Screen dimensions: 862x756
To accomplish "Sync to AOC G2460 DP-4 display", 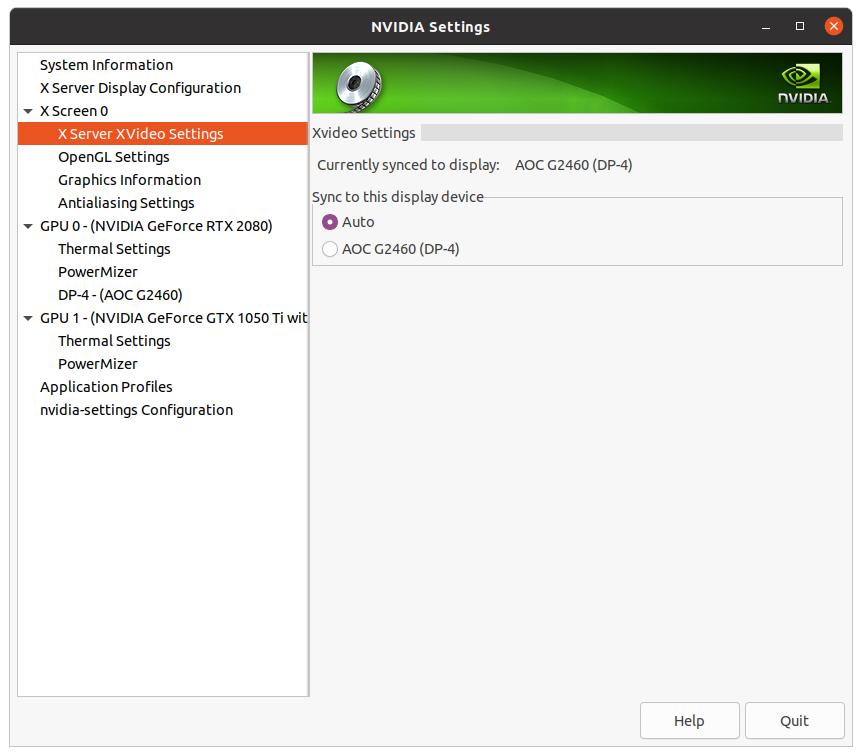I will click(x=330, y=249).
